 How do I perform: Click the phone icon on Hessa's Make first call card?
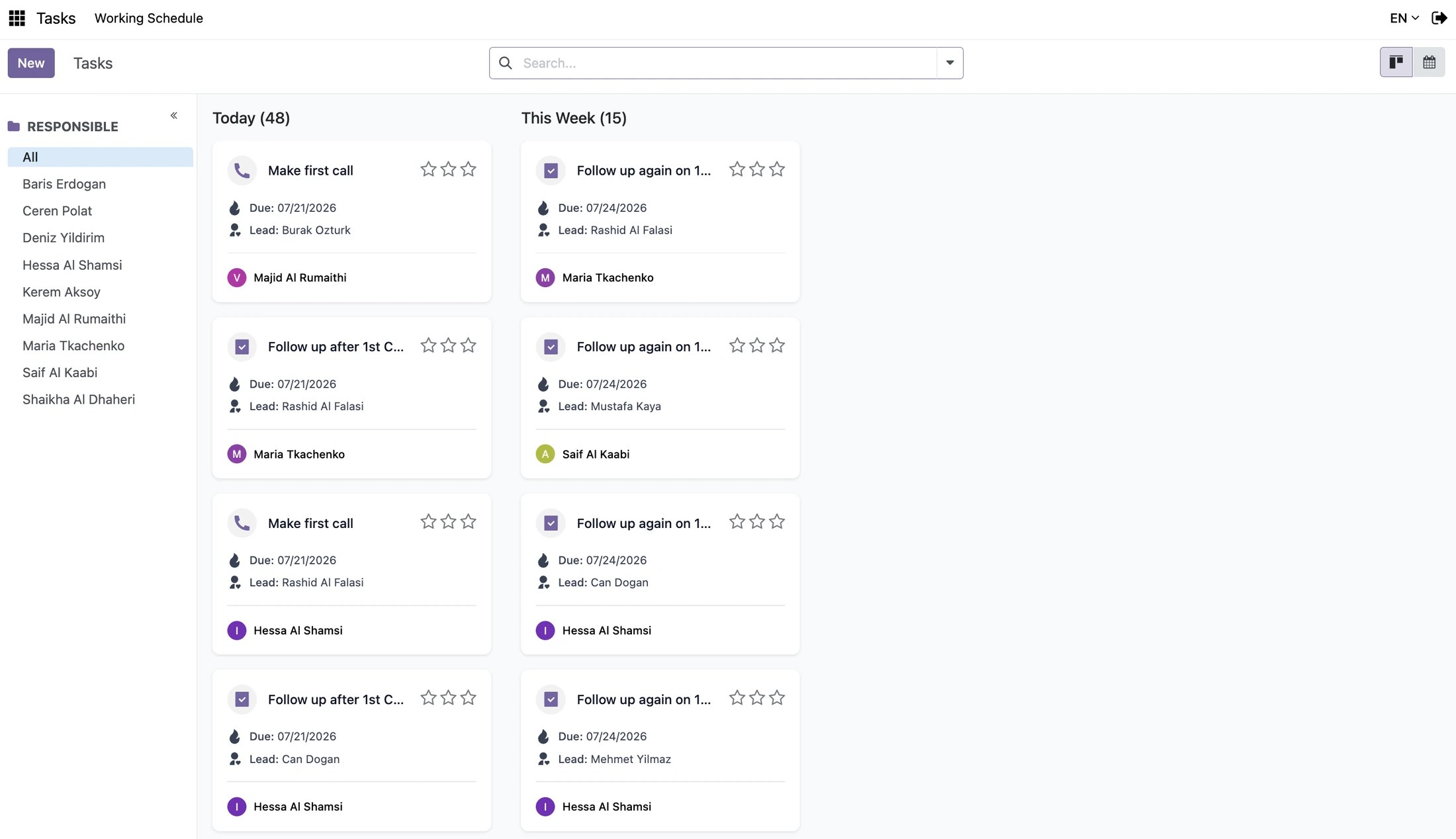242,523
